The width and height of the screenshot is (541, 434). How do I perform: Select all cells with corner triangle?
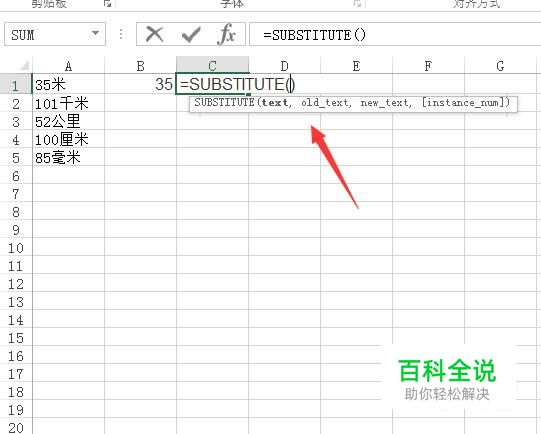(x=24, y=65)
